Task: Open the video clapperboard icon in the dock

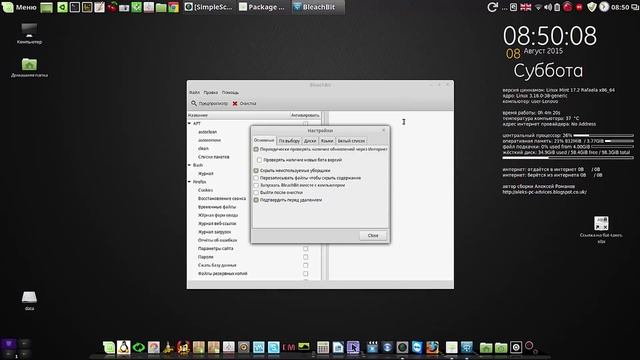Action: click(372, 347)
